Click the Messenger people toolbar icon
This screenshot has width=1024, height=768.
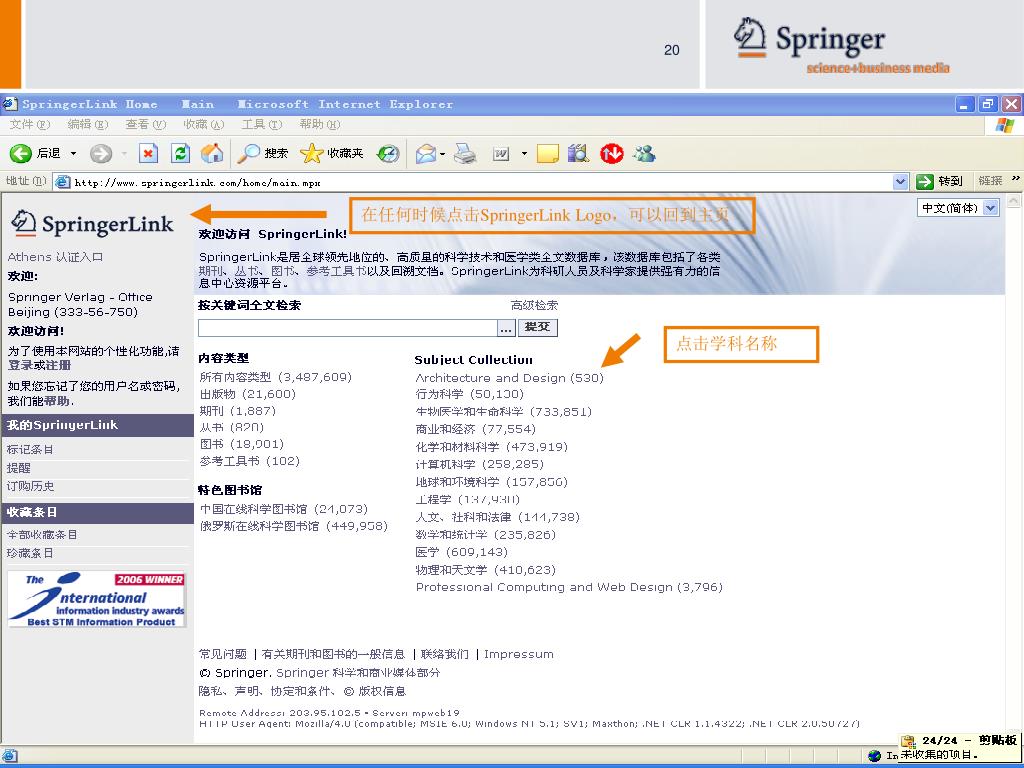(645, 153)
